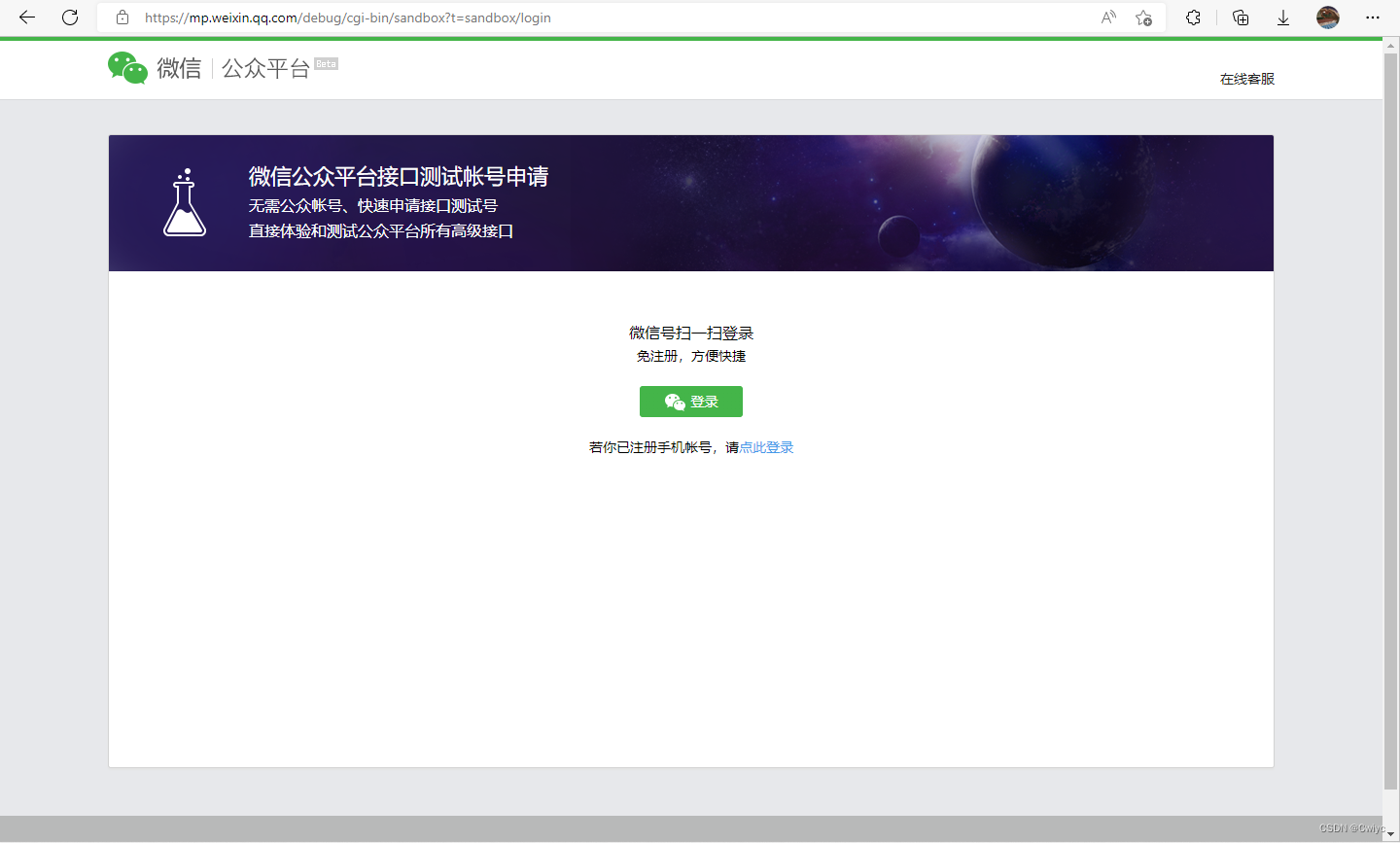
Task: Reload the current page
Action: (70, 18)
